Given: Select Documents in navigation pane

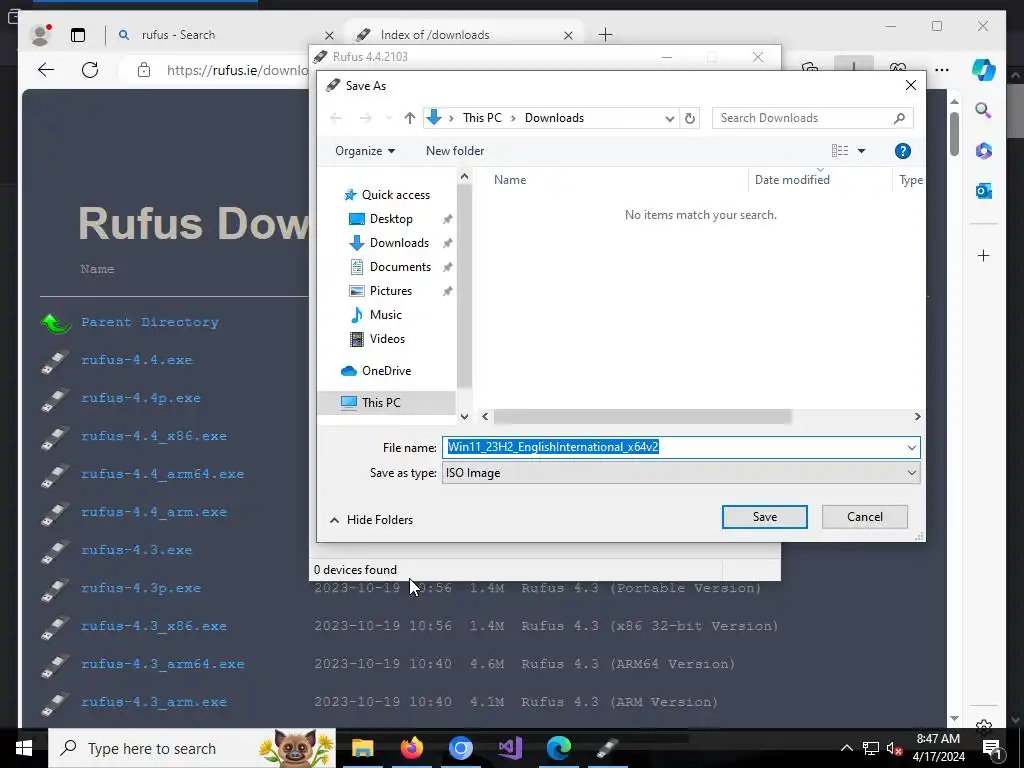Looking at the screenshot, I should [400, 267].
